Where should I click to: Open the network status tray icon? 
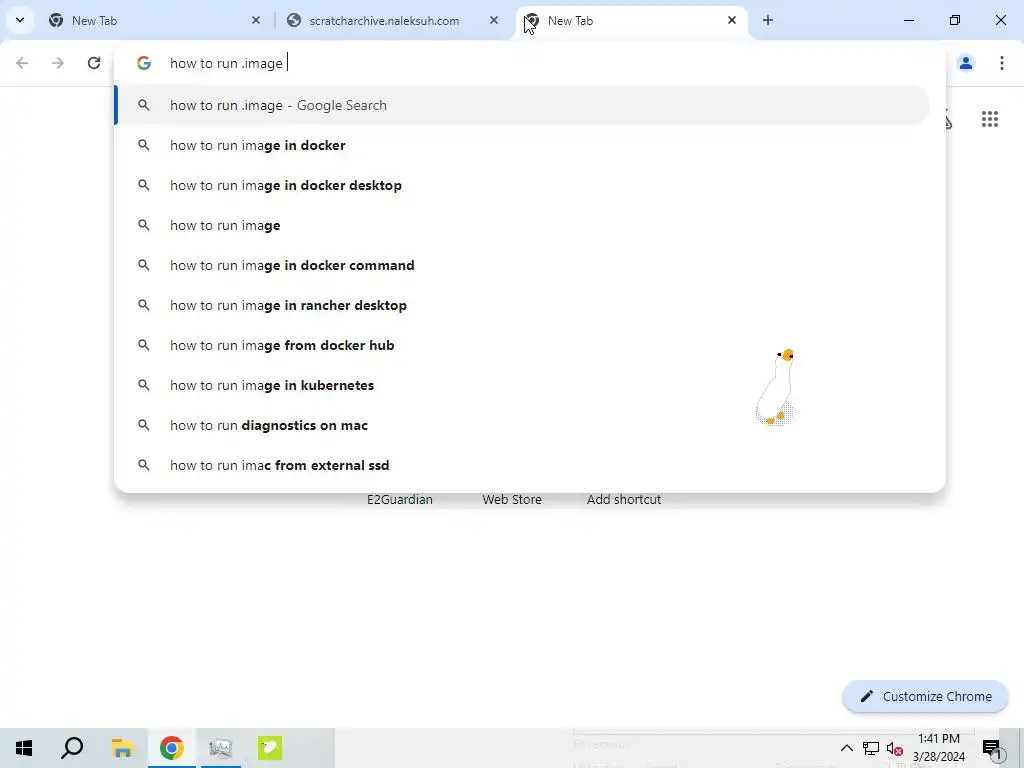871,748
